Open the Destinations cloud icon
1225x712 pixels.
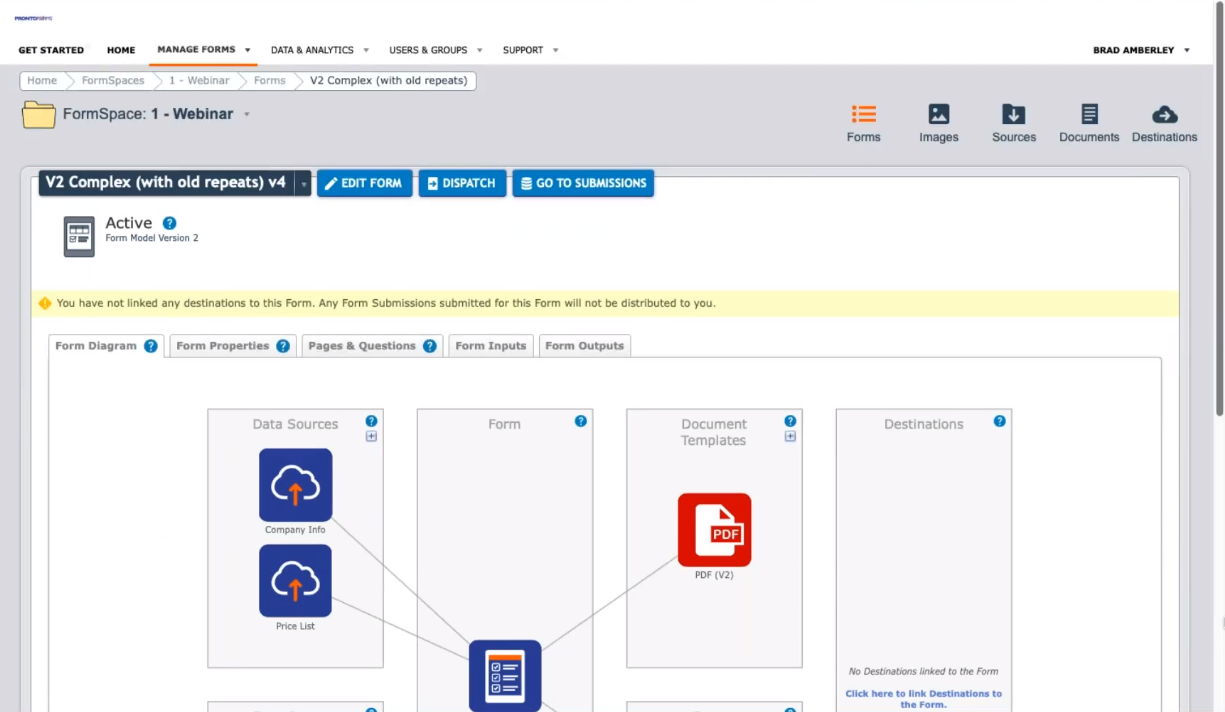(1164, 115)
